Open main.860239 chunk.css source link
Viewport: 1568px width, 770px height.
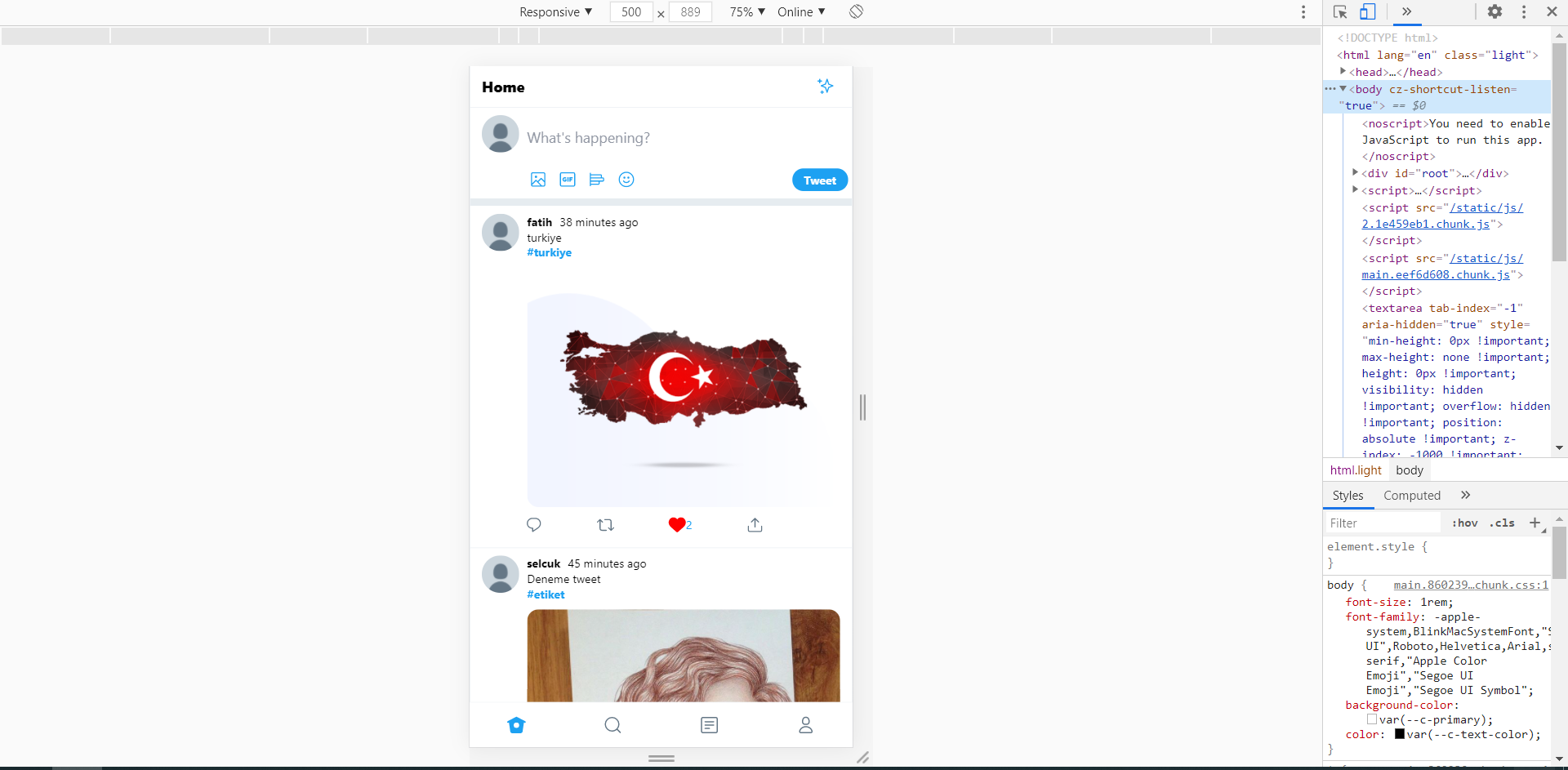(1471, 585)
